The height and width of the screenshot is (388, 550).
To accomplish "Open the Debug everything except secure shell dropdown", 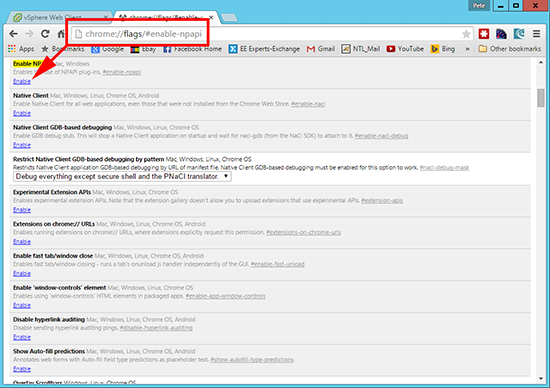I will (122, 176).
